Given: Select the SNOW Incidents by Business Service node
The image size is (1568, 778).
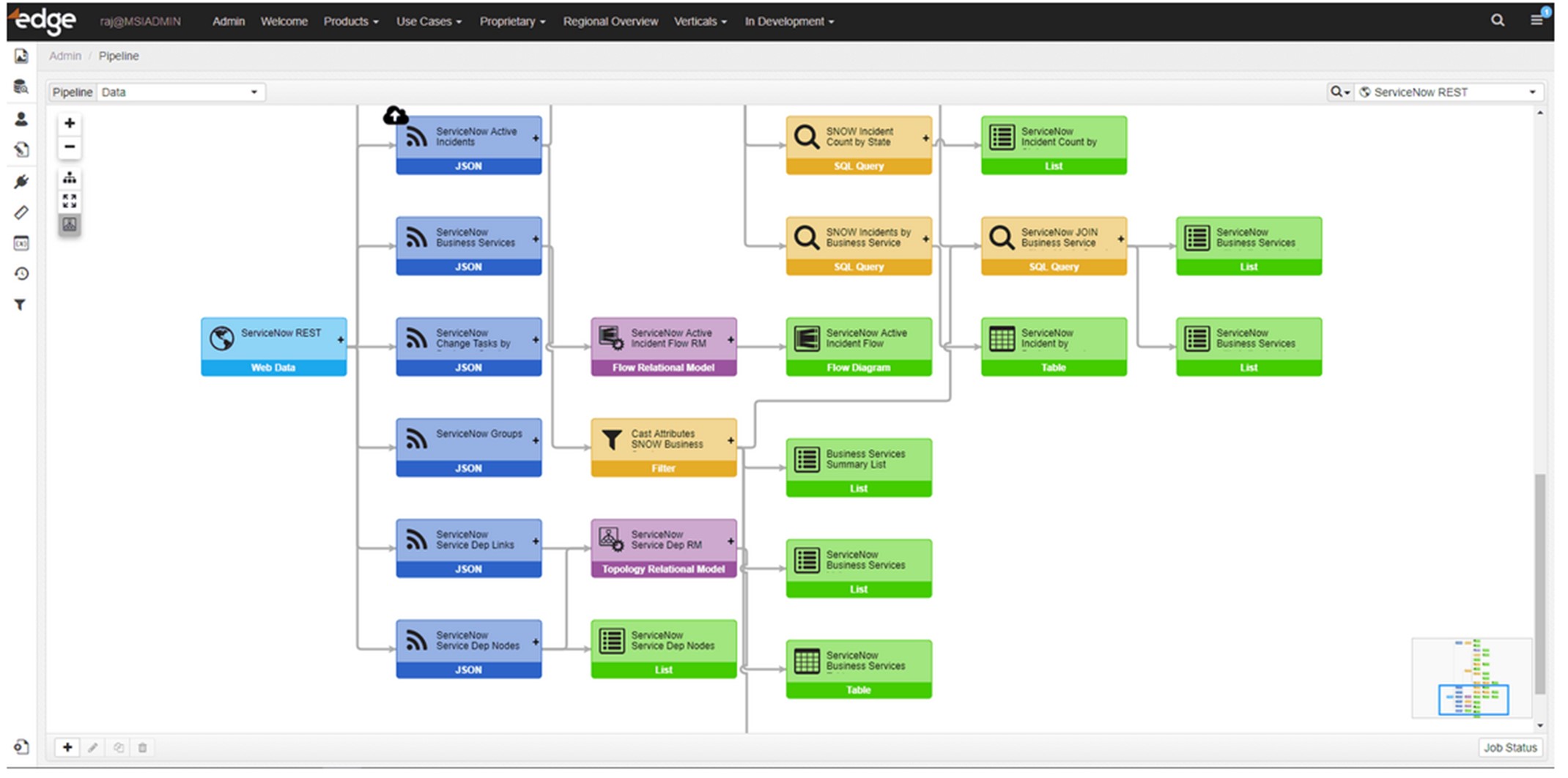Looking at the screenshot, I should pyautogui.click(x=859, y=246).
